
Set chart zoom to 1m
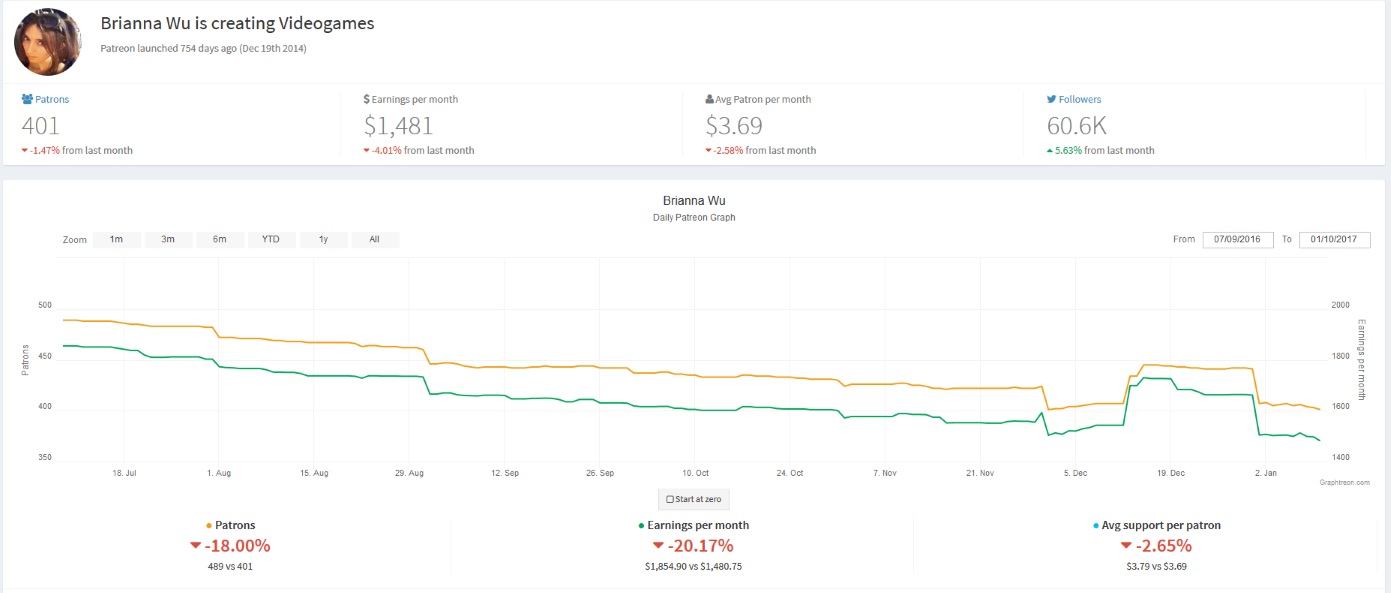pyautogui.click(x=116, y=240)
